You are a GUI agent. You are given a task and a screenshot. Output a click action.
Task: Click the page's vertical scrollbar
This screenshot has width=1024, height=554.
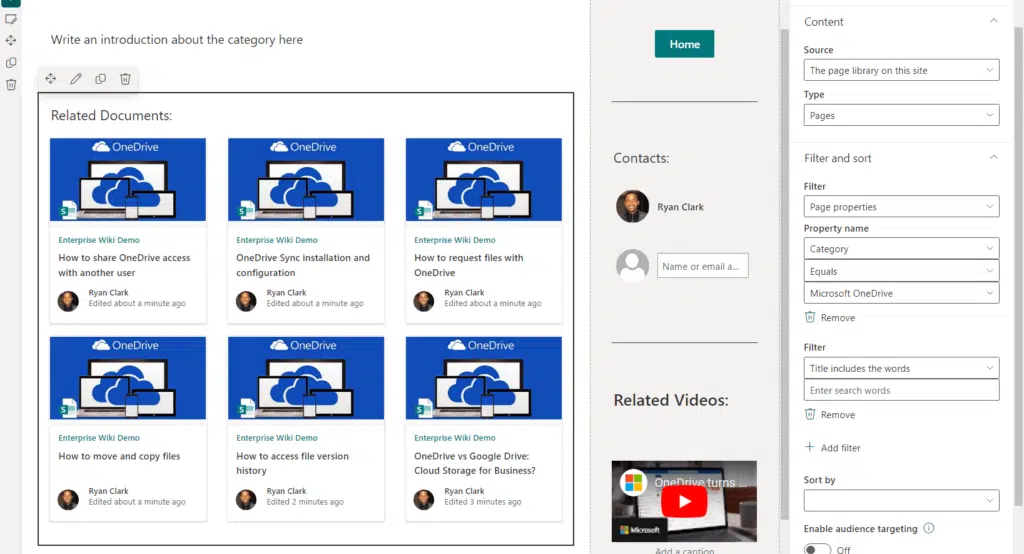coord(784,274)
